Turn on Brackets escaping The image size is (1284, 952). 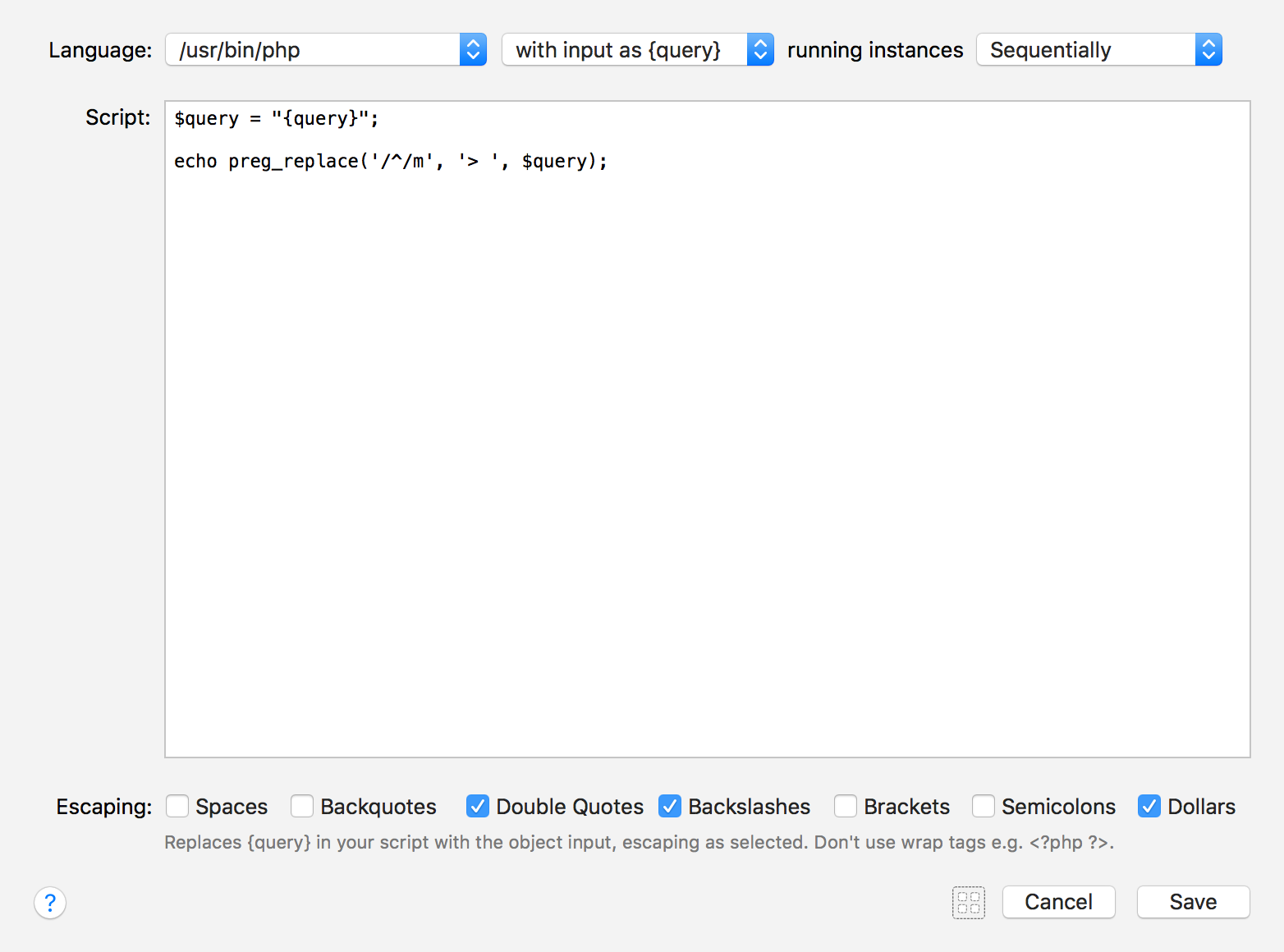(846, 807)
